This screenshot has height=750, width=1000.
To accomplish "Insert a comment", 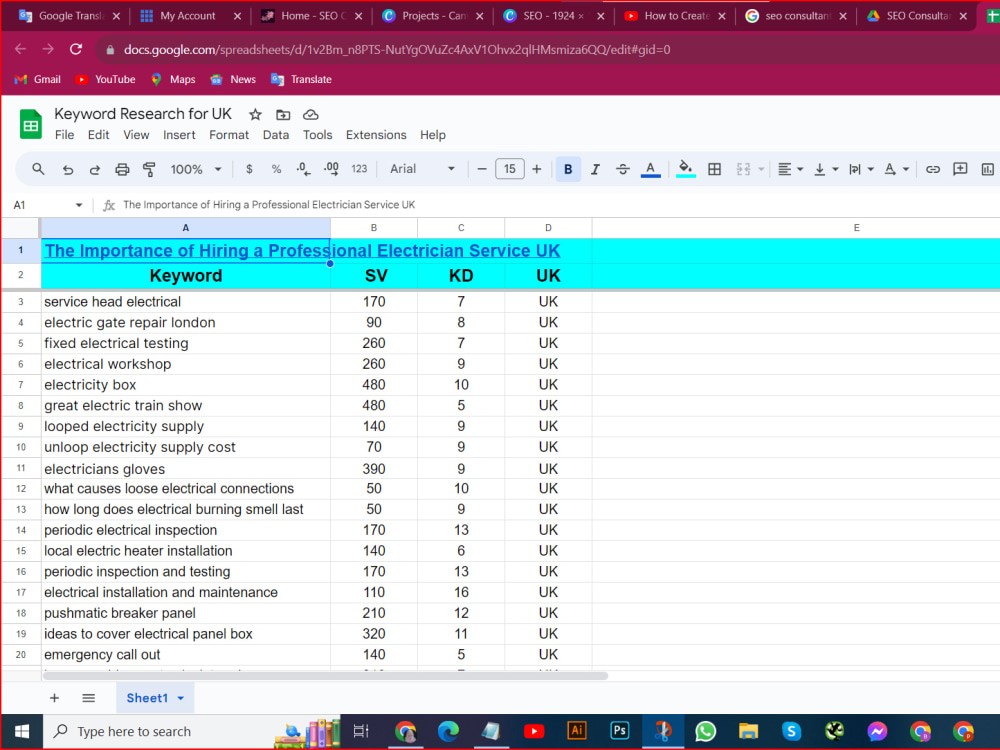I will pyautogui.click(x=960, y=169).
